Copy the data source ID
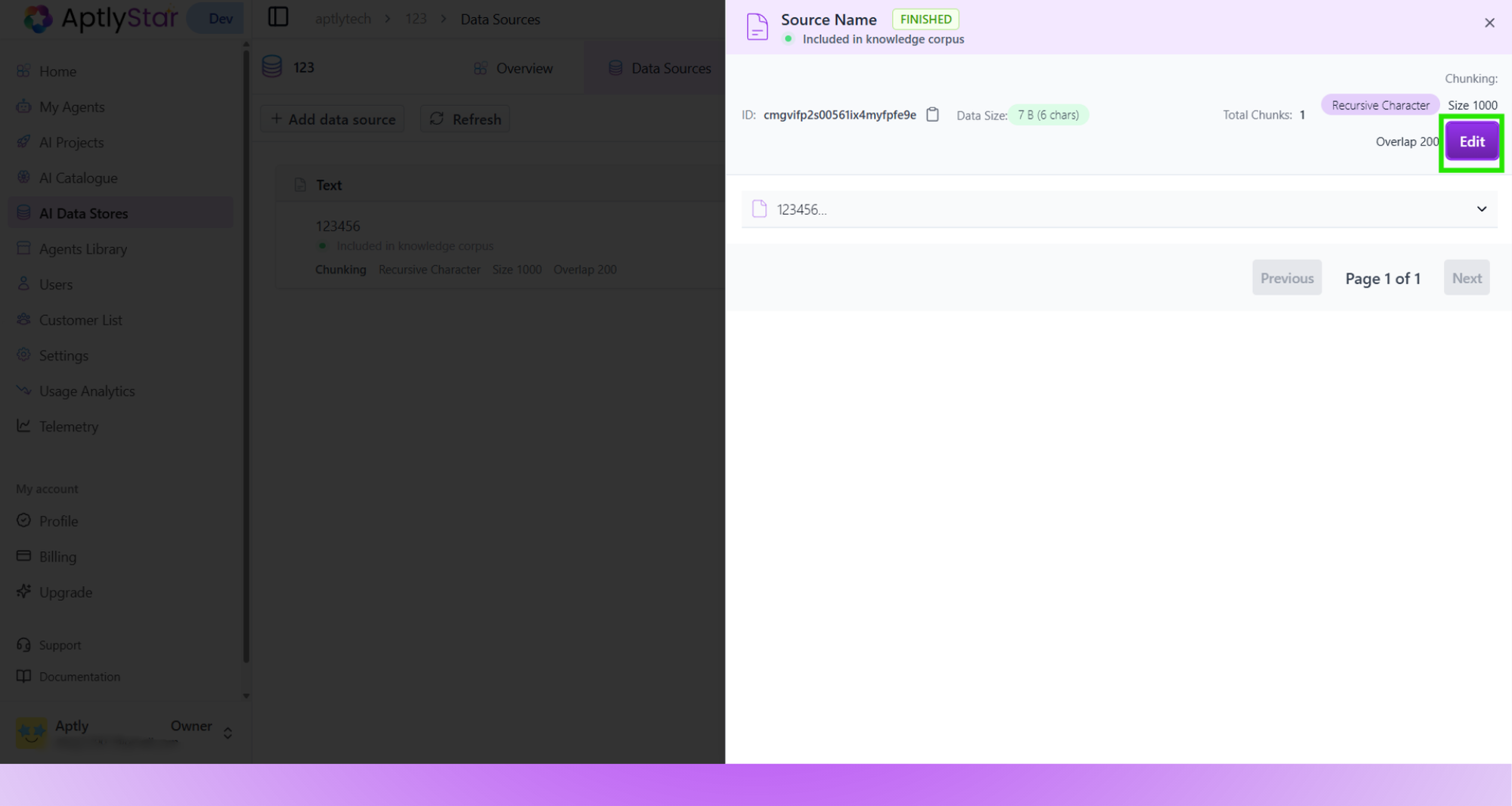 [x=933, y=114]
